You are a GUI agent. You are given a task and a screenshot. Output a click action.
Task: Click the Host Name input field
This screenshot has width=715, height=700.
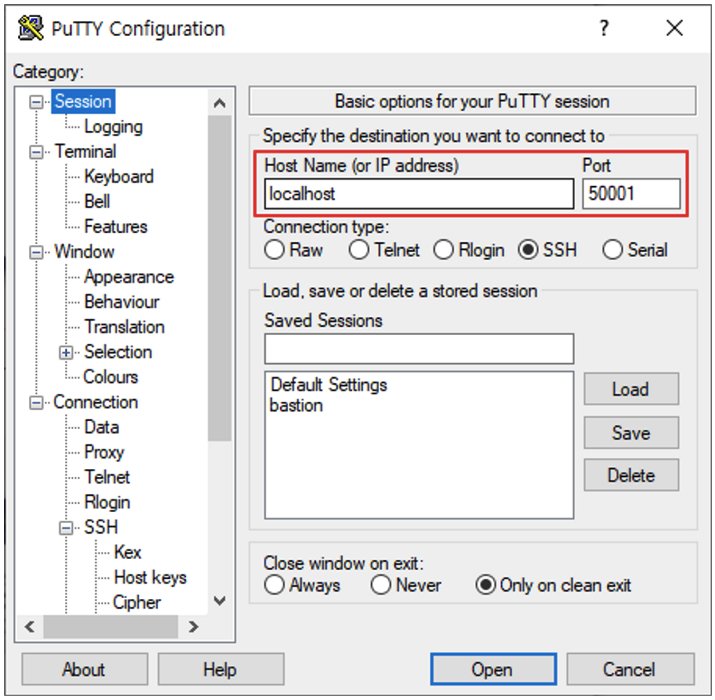tap(418, 194)
